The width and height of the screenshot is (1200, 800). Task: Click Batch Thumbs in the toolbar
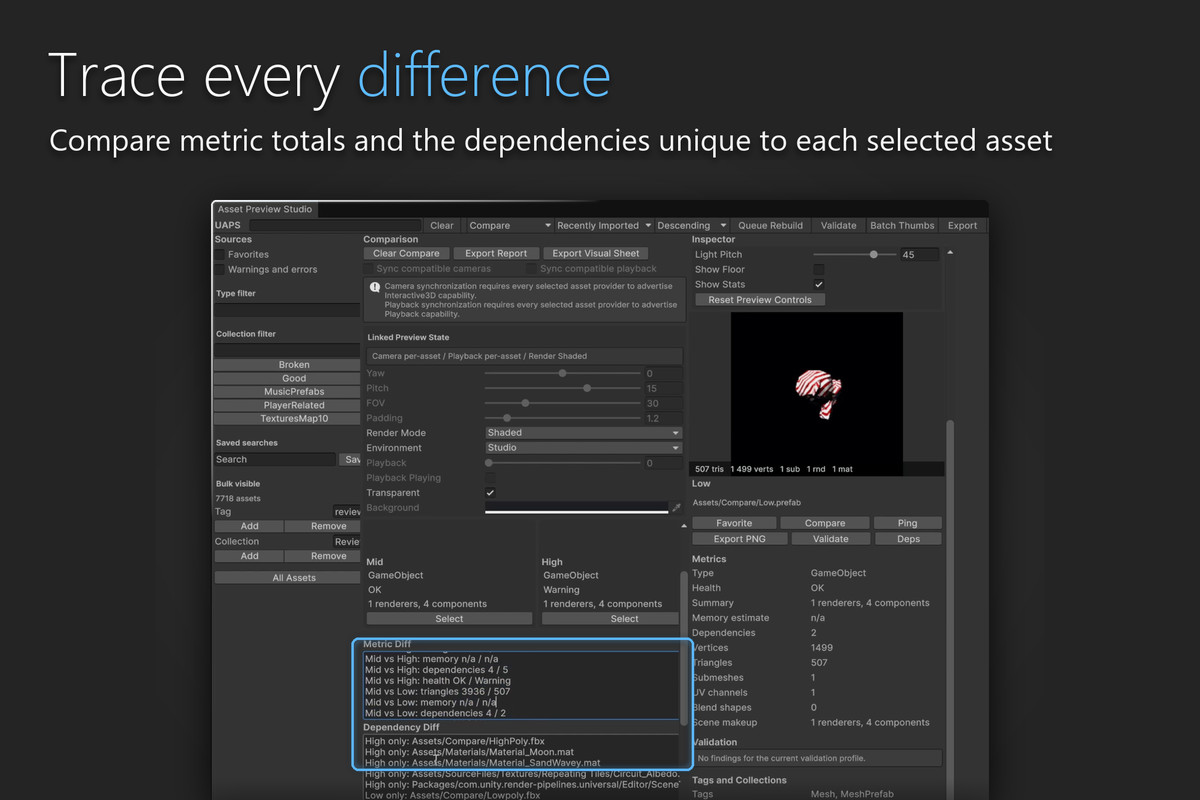[902, 226]
